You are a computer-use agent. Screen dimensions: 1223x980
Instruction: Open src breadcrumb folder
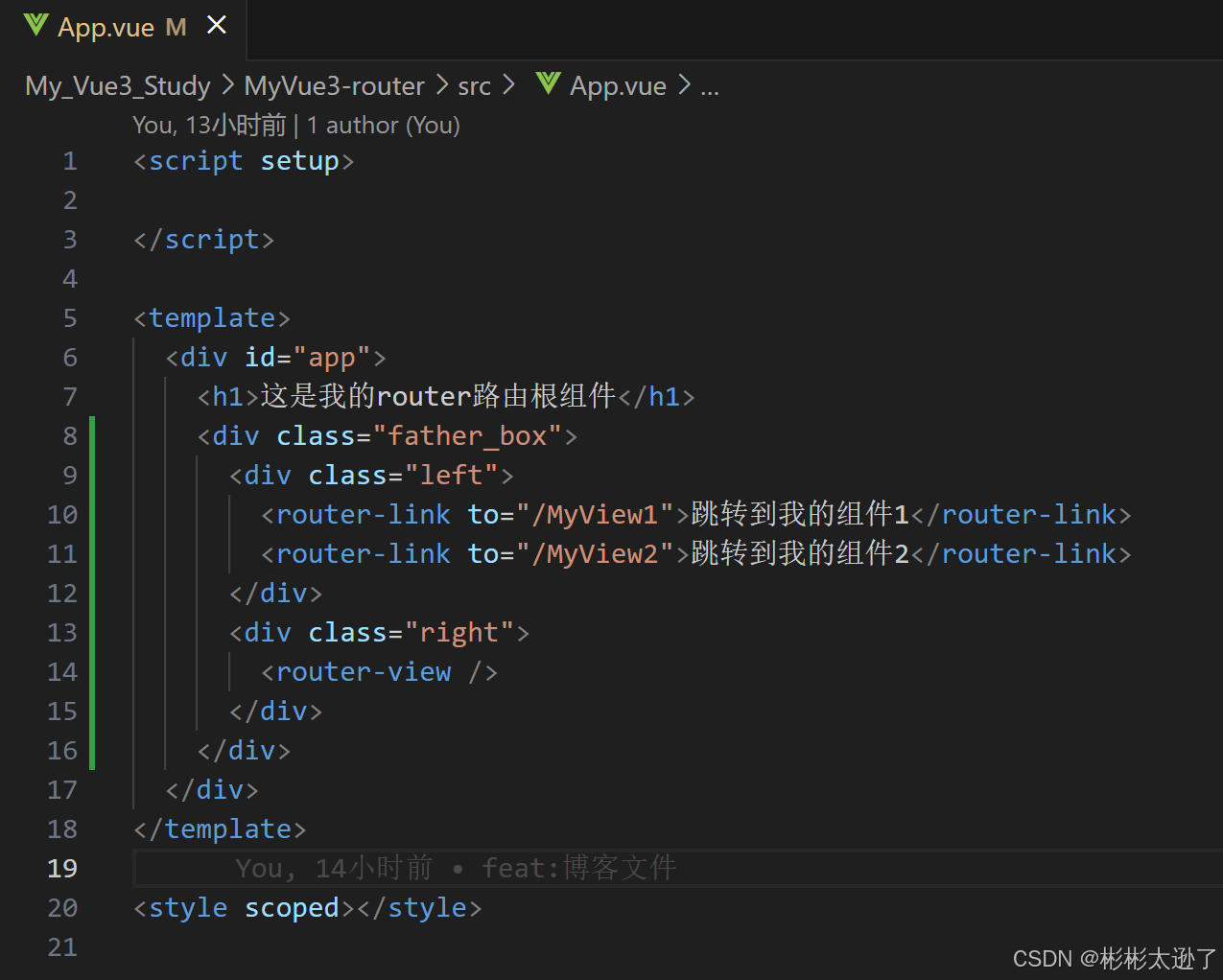(474, 86)
